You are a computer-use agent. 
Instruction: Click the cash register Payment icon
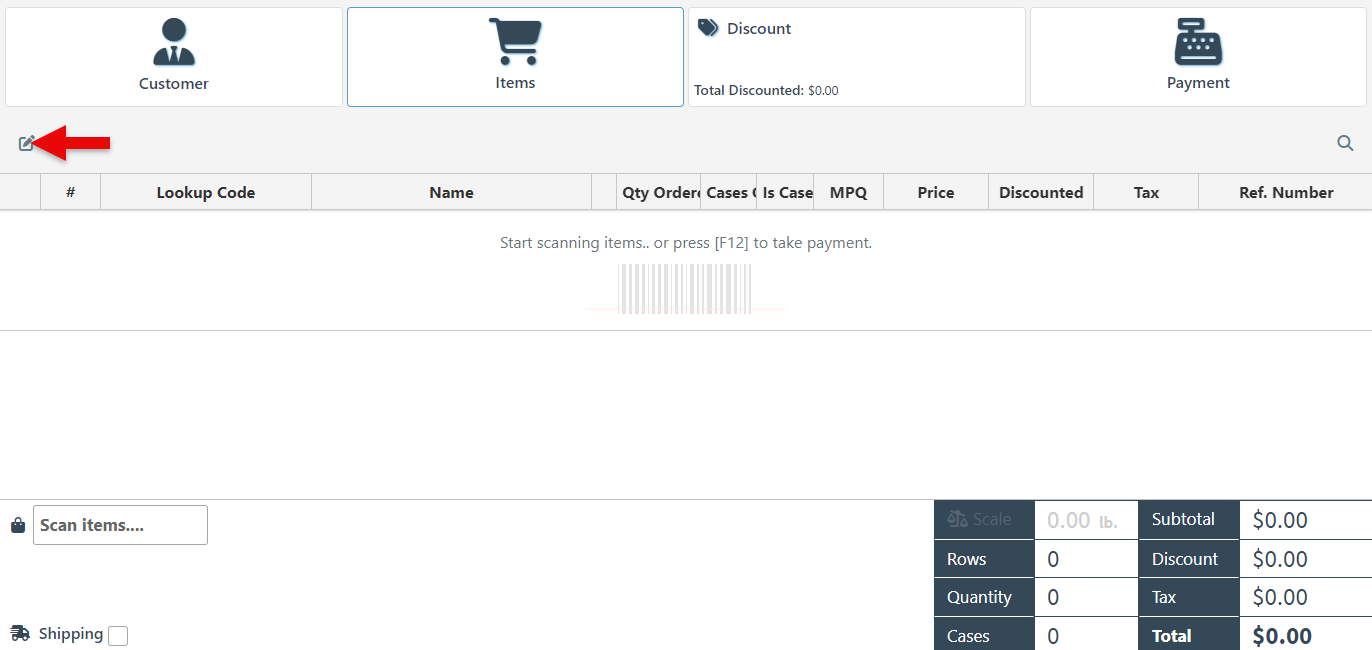click(x=1198, y=42)
